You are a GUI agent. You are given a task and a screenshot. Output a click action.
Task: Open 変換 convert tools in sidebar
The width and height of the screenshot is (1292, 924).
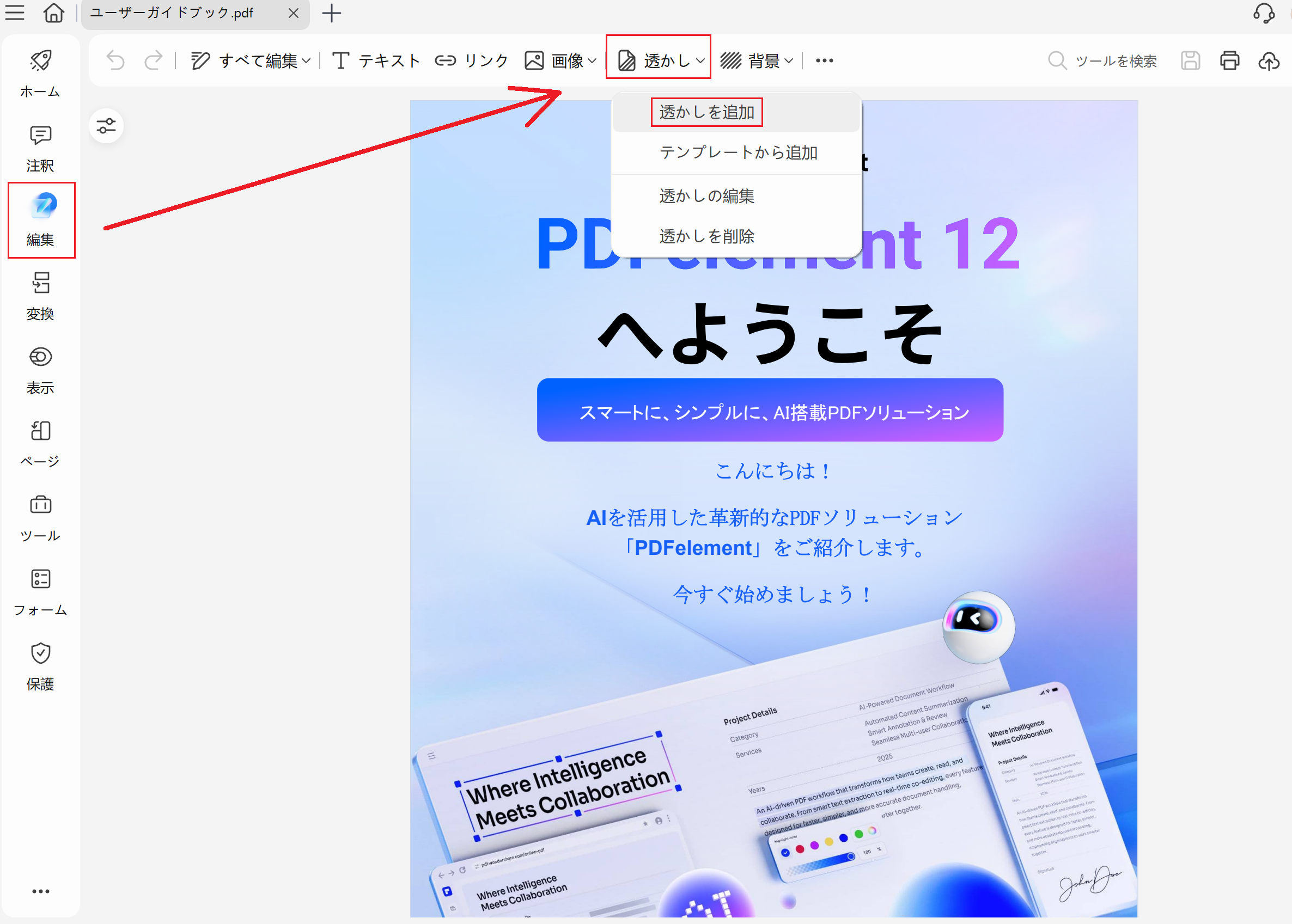(x=40, y=296)
